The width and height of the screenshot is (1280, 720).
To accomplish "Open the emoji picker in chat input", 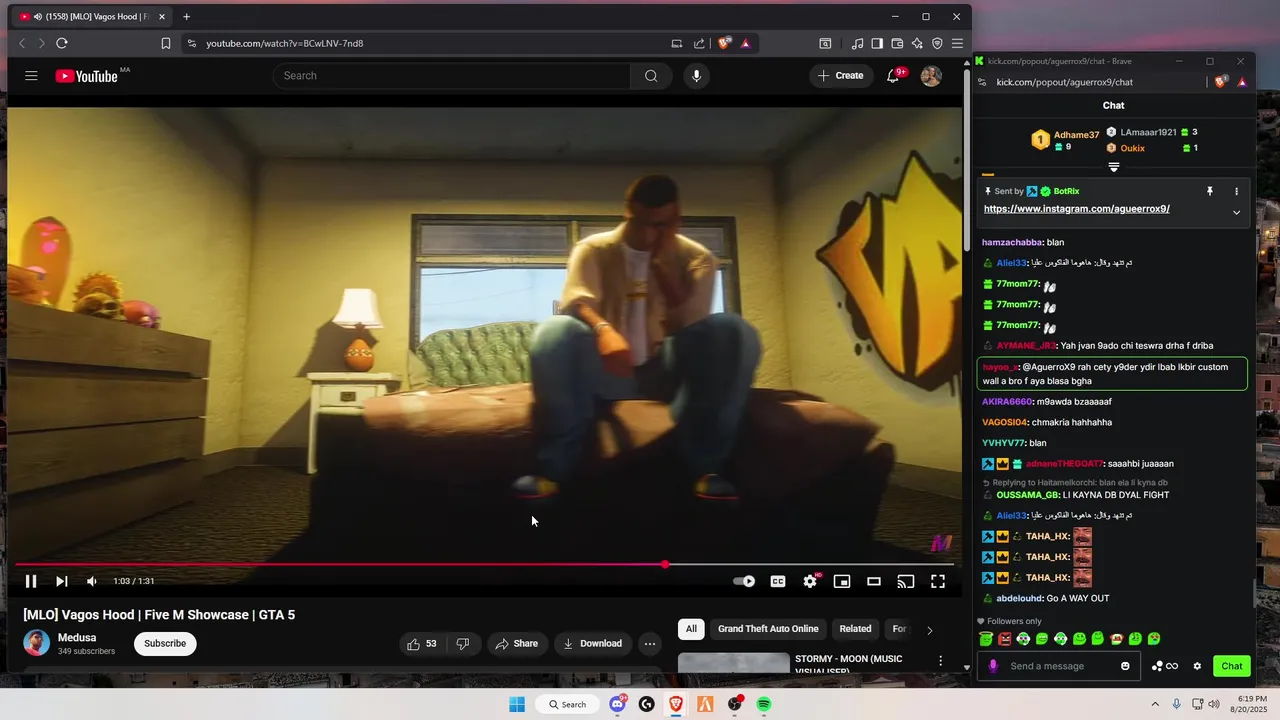I will coord(1125,666).
